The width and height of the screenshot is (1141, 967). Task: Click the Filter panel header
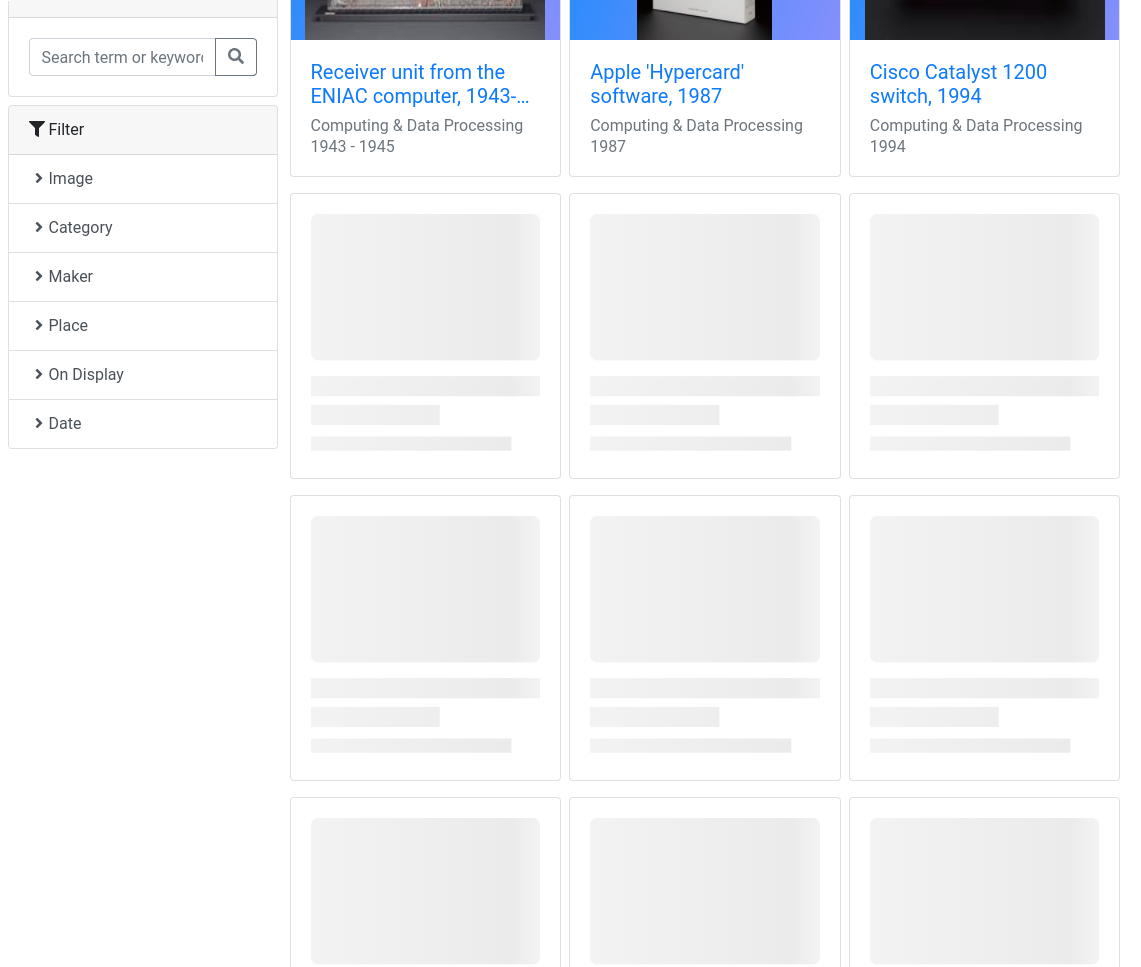pyautogui.click(x=143, y=130)
